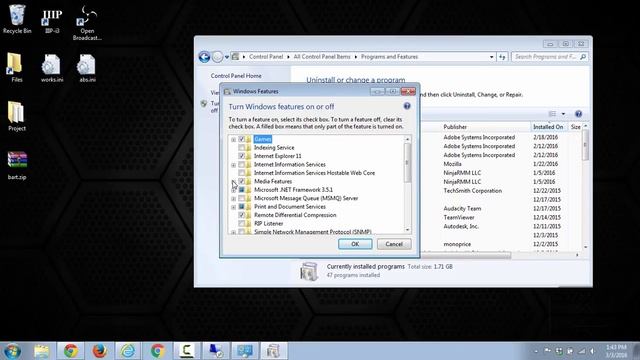Image resolution: width=640 pixels, height=360 pixels.
Task: Click the change view icon in Programs list
Action: point(552,114)
